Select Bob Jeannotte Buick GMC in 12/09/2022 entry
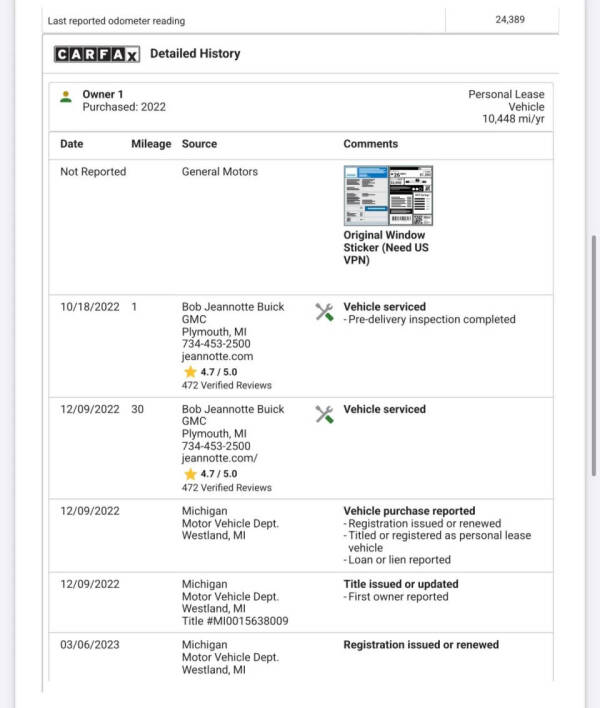 232,415
